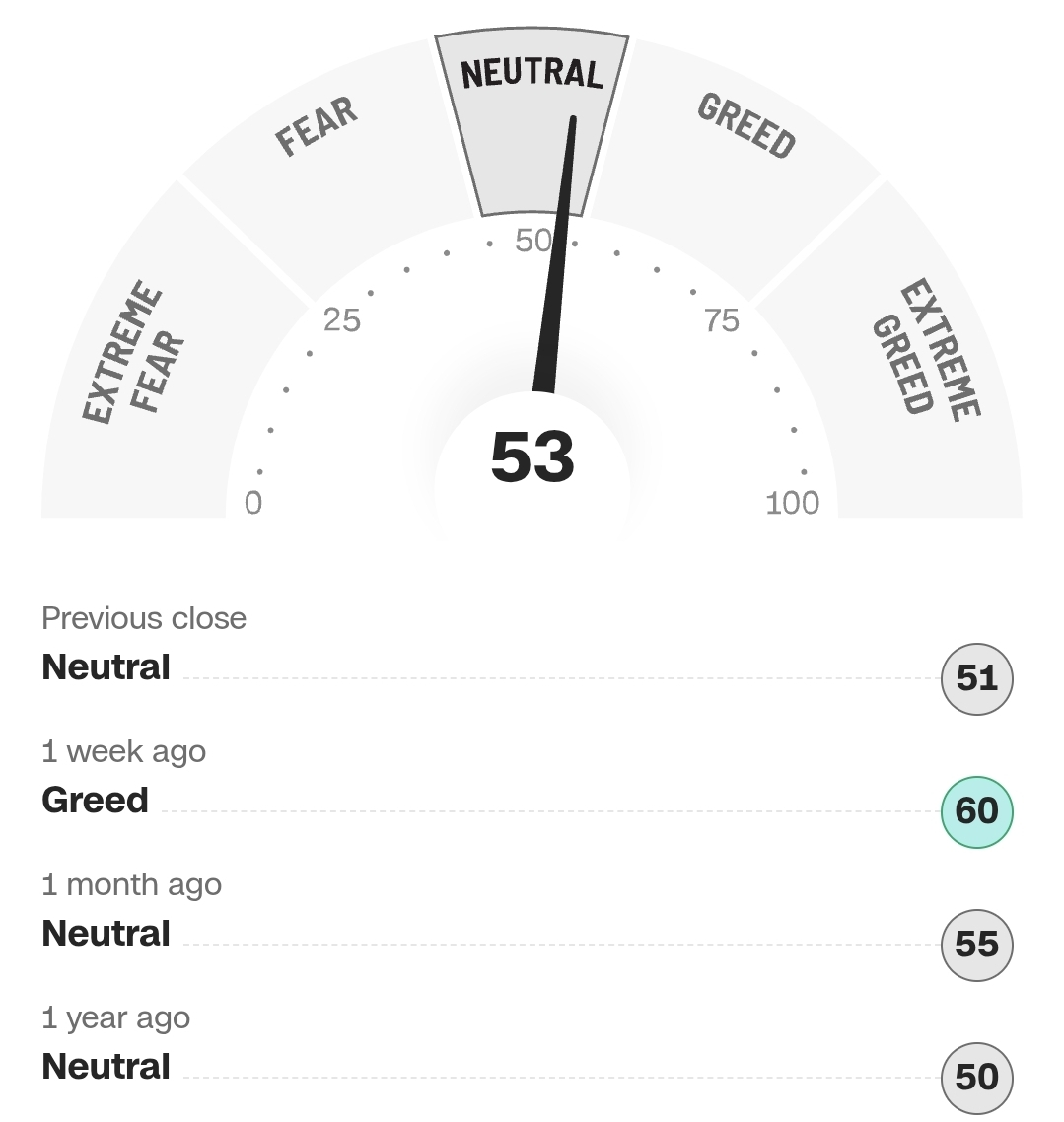
Task: Click the Neutral gauge segment
Action: pos(532,121)
